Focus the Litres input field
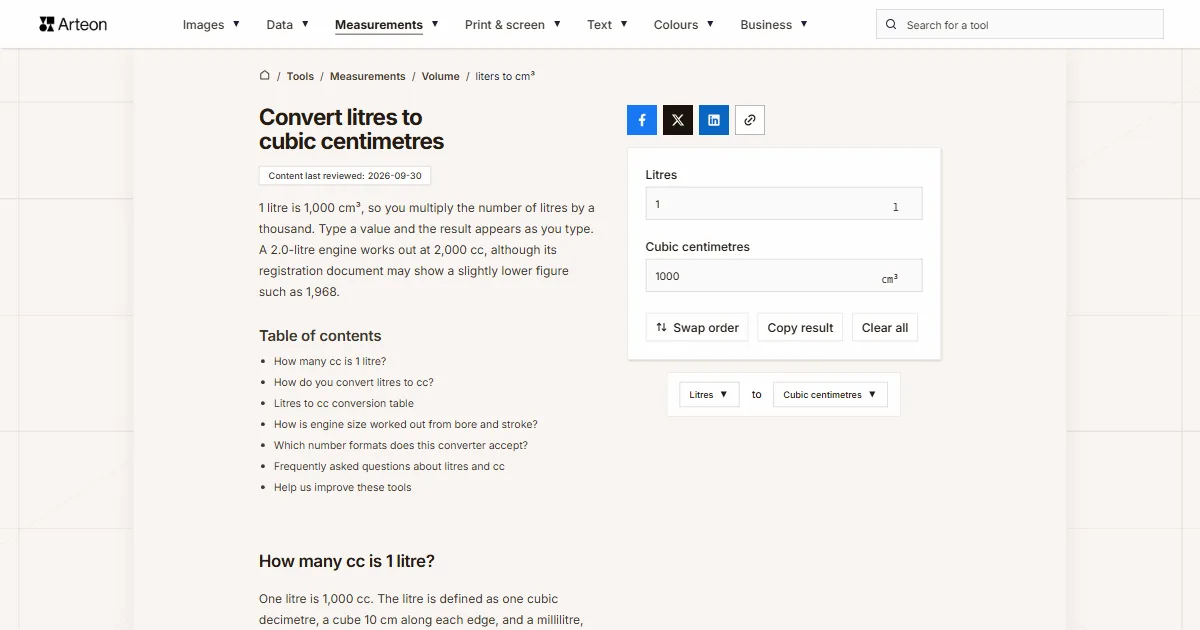Viewport: 1200px width, 630px height. click(x=784, y=204)
